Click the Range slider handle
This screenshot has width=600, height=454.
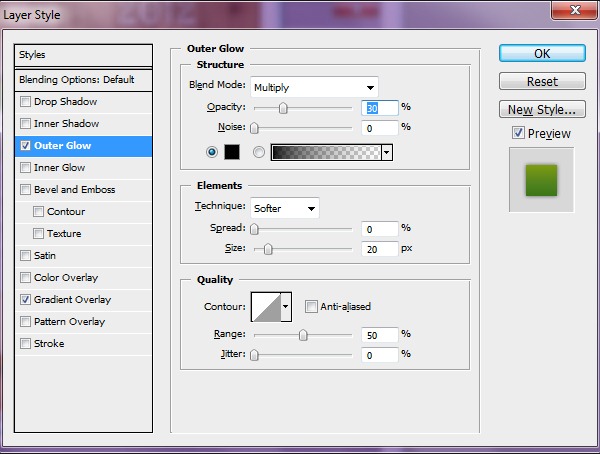[x=303, y=335]
